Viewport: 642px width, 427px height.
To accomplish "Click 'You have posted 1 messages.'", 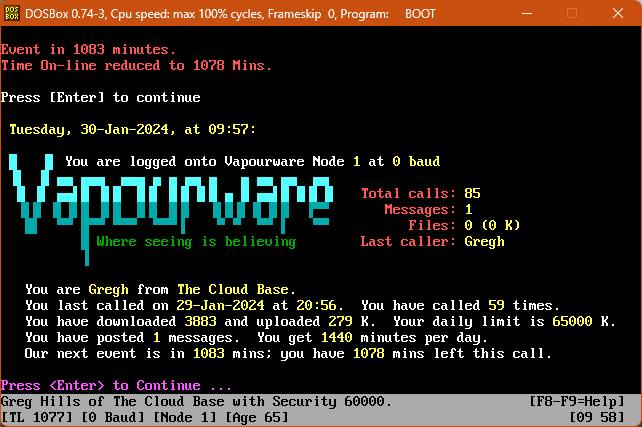I will (x=132, y=337).
